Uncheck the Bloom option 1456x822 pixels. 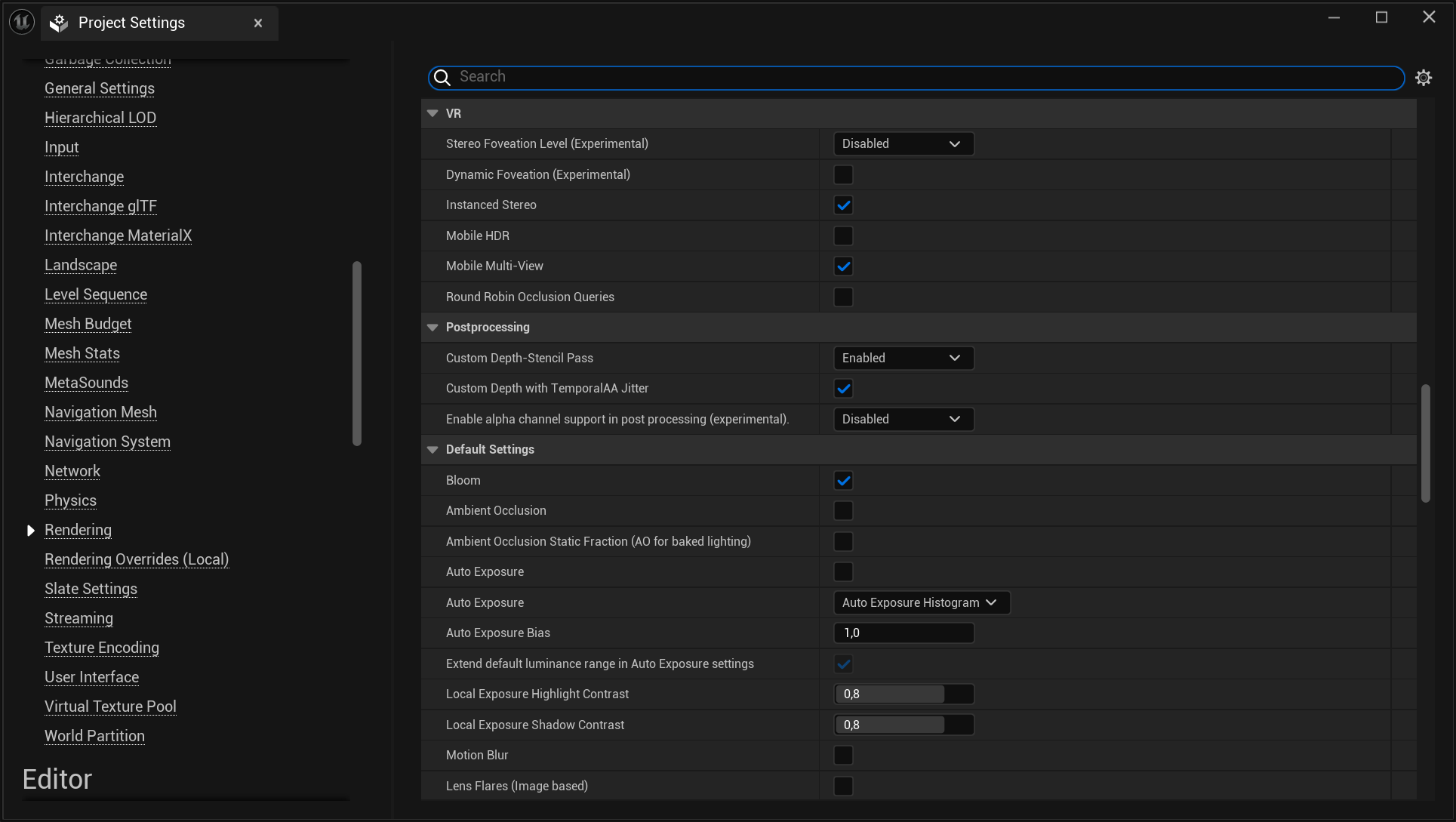click(x=843, y=480)
